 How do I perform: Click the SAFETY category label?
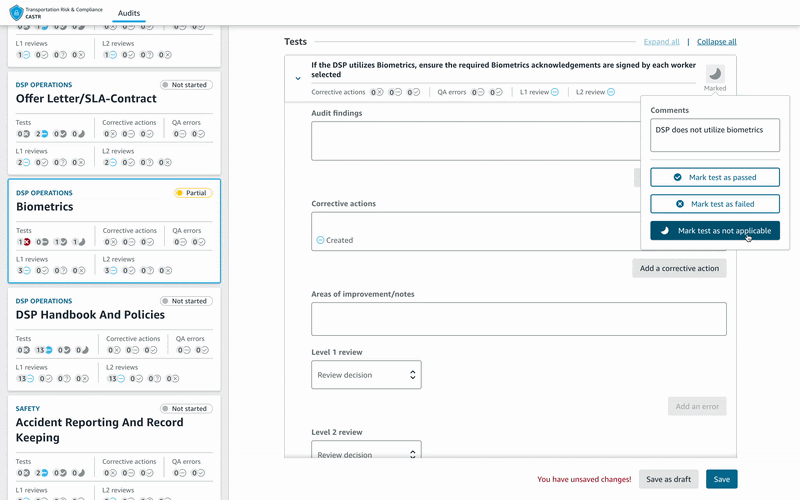point(28,409)
